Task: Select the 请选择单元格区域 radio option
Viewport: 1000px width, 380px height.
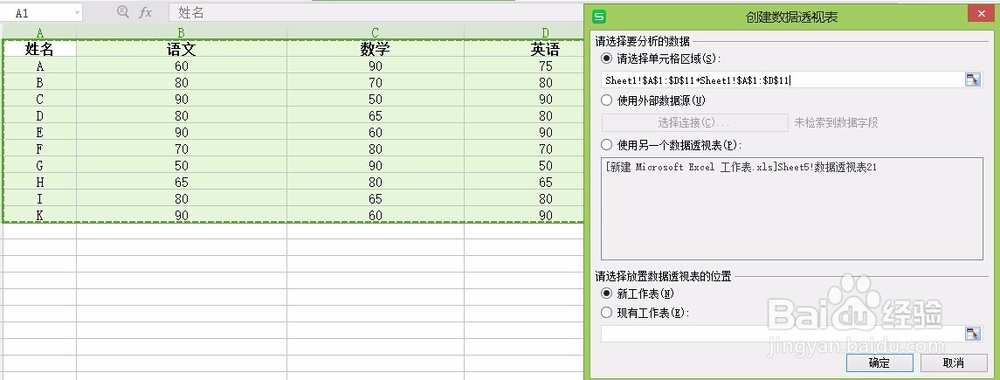Action: 606,59
